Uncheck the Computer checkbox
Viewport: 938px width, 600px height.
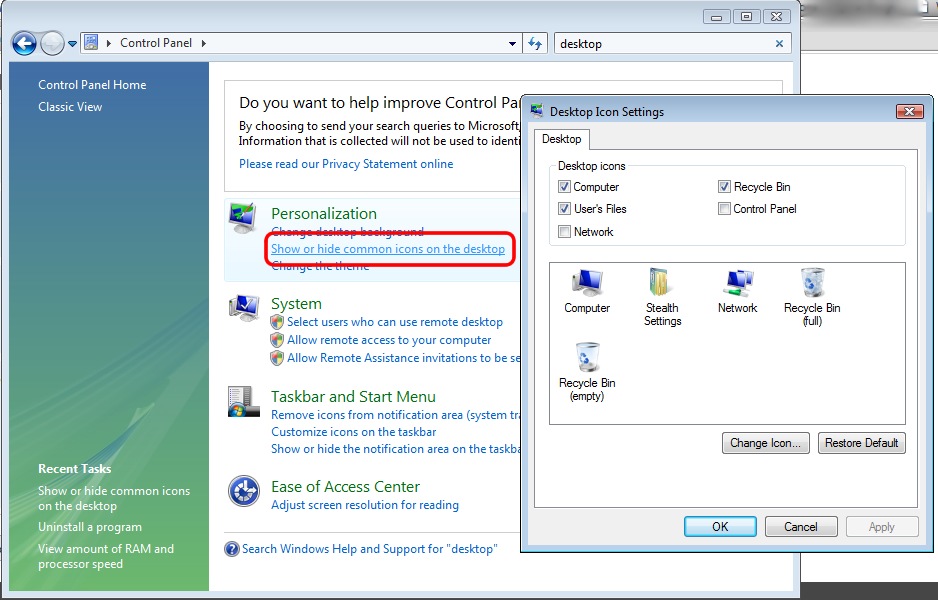pos(564,187)
